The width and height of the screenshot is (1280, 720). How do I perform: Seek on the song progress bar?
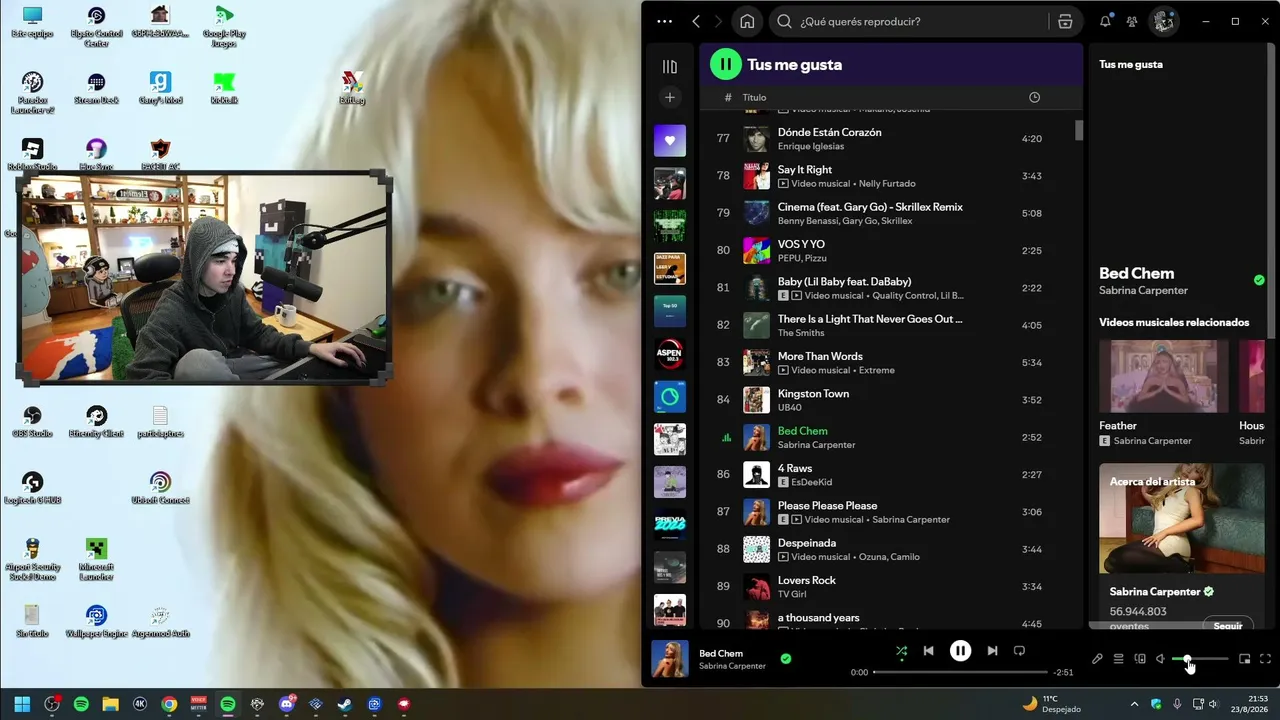tap(960, 672)
